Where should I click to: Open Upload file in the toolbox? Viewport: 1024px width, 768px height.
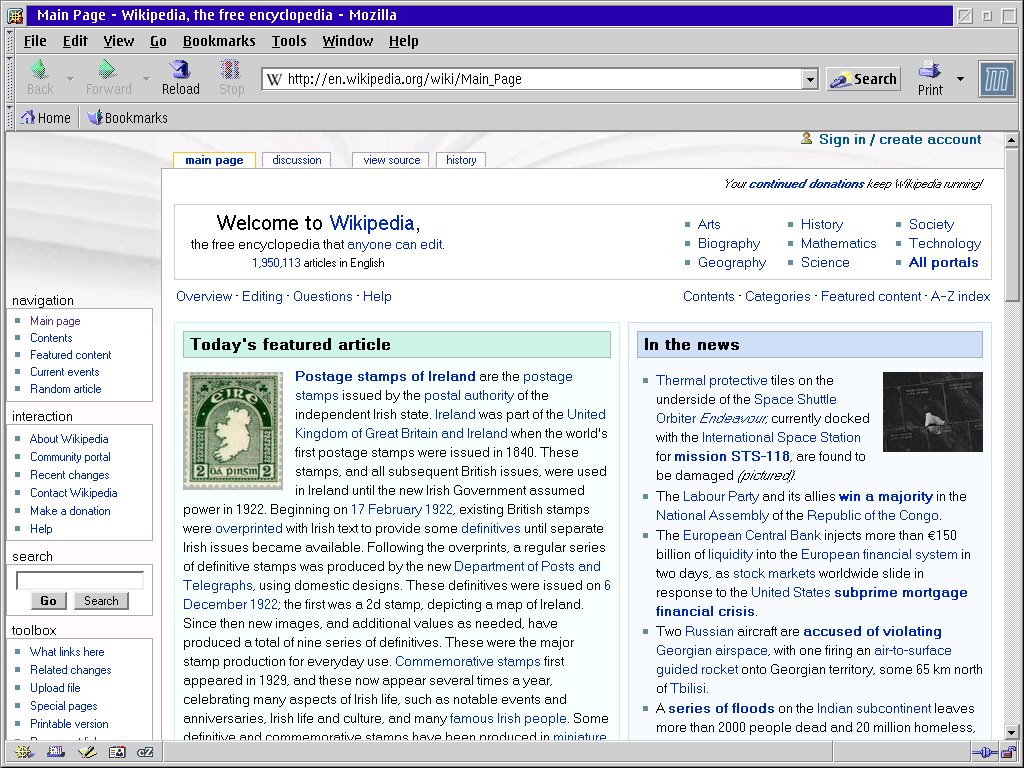(x=55, y=688)
